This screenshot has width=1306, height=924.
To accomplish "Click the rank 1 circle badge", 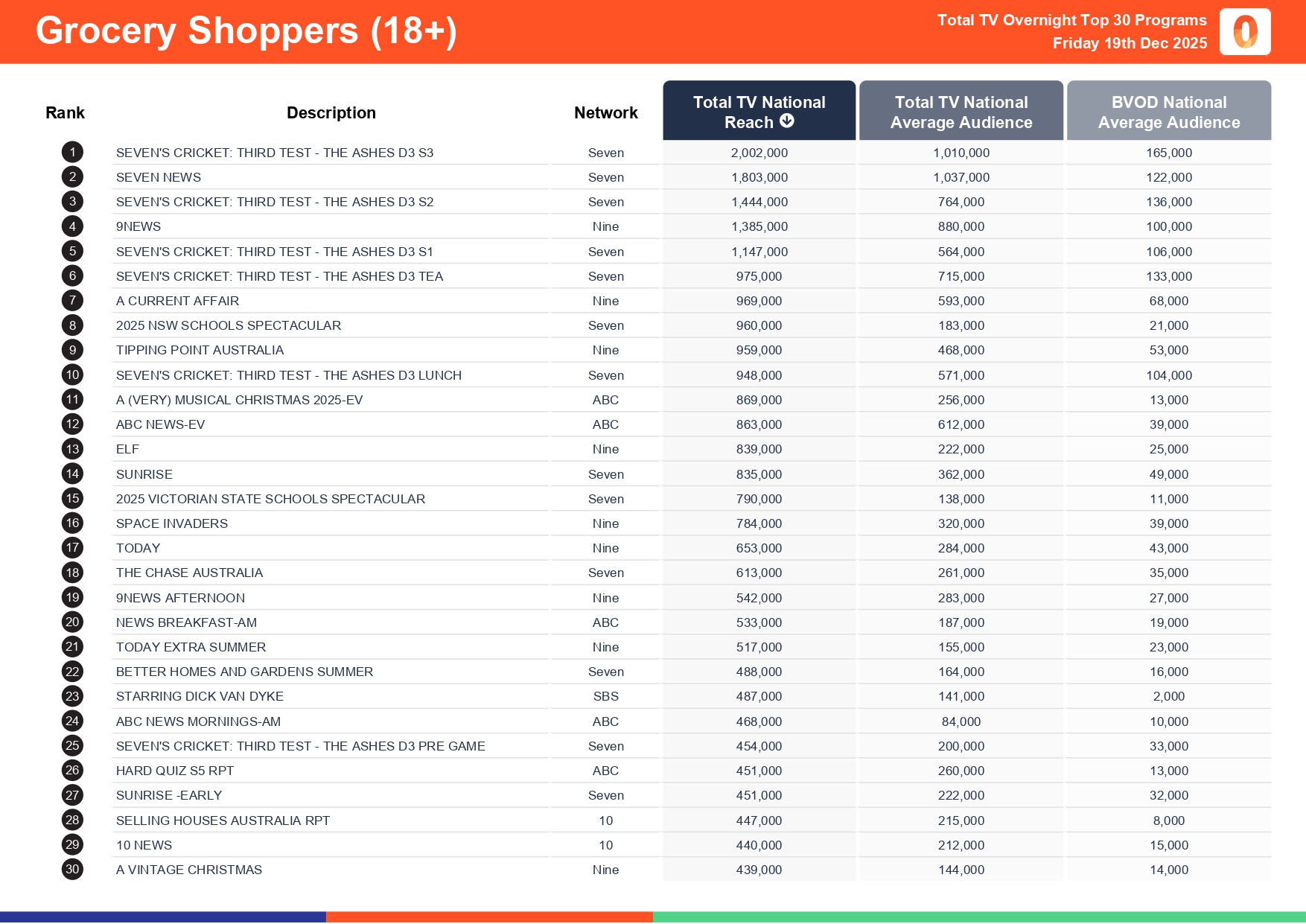I will [72, 153].
